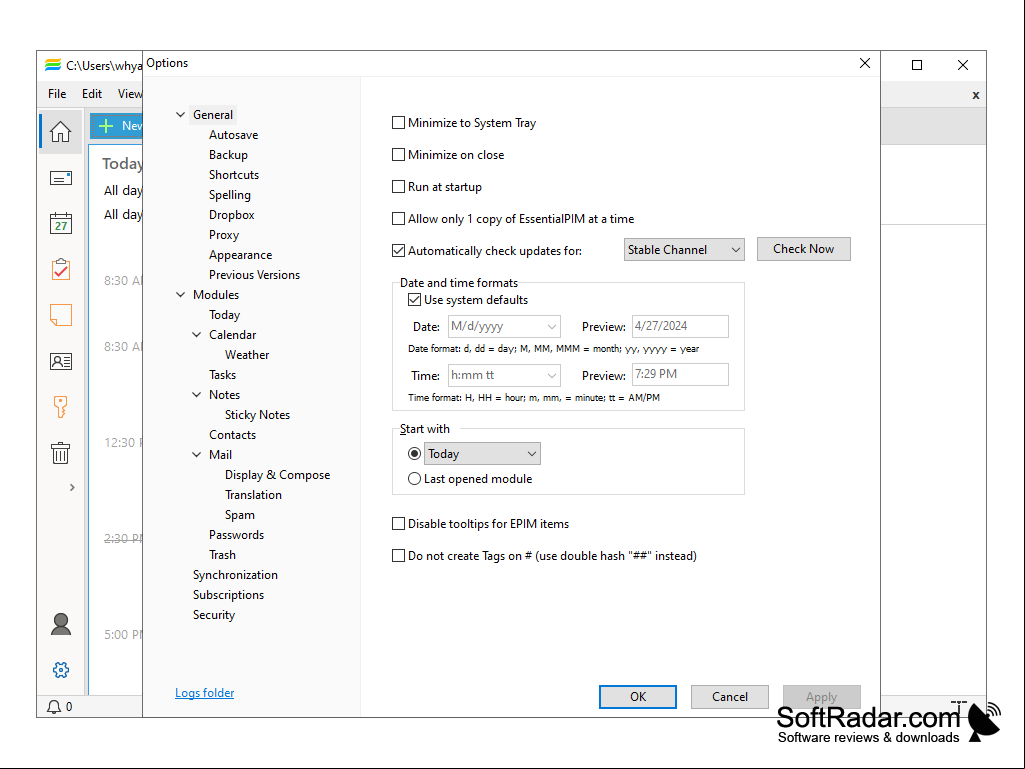Open the Contacts card icon in sidebar
The height and width of the screenshot is (769, 1025).
(60, 361)
